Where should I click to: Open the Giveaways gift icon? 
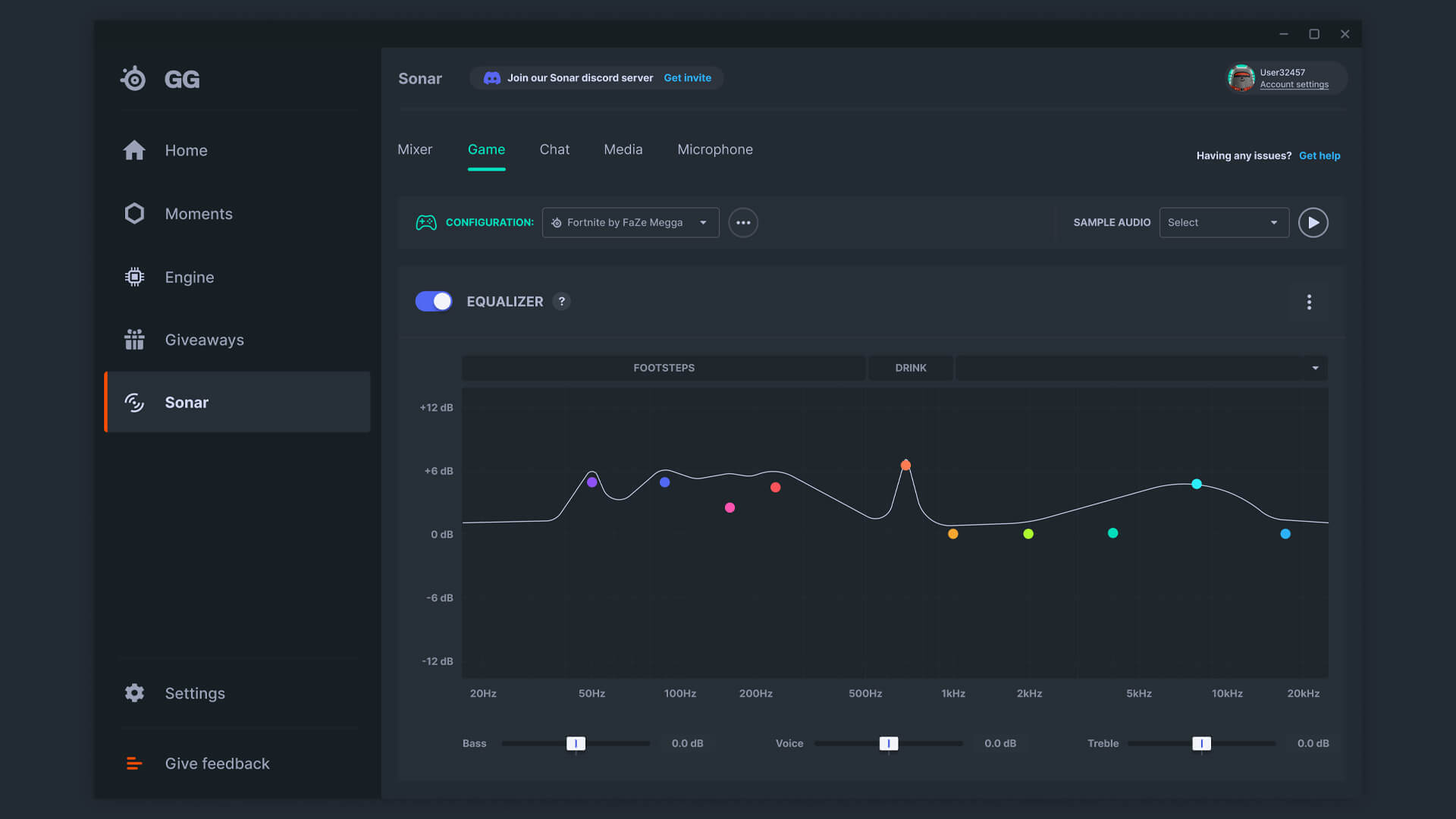(x=134, y=340)
